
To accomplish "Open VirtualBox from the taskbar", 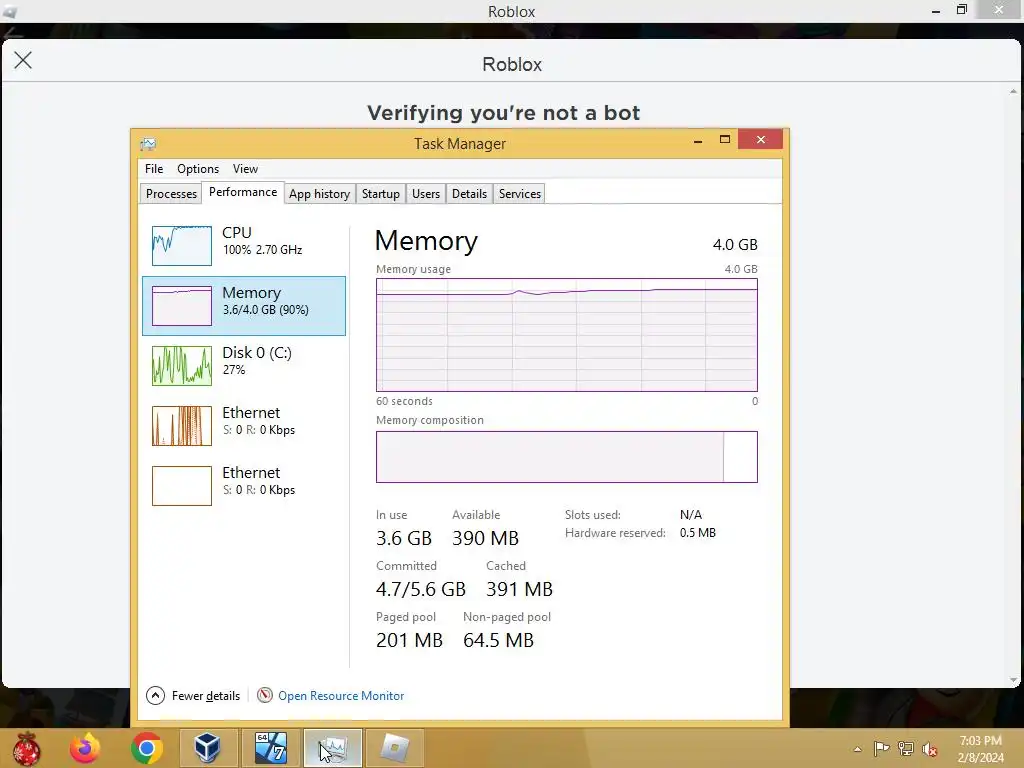I will coord(208,748).
